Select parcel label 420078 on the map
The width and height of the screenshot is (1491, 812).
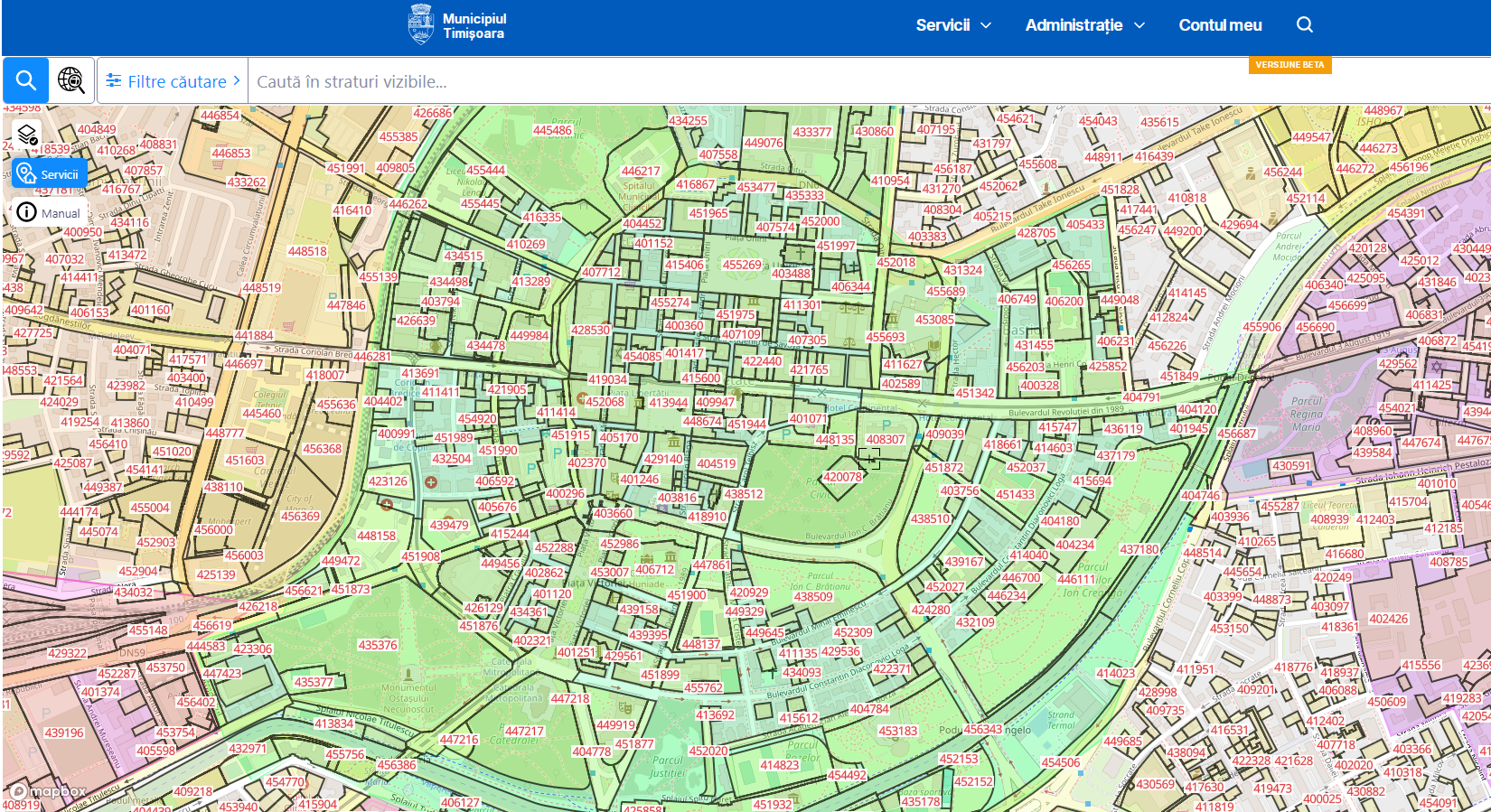point(842,477)
